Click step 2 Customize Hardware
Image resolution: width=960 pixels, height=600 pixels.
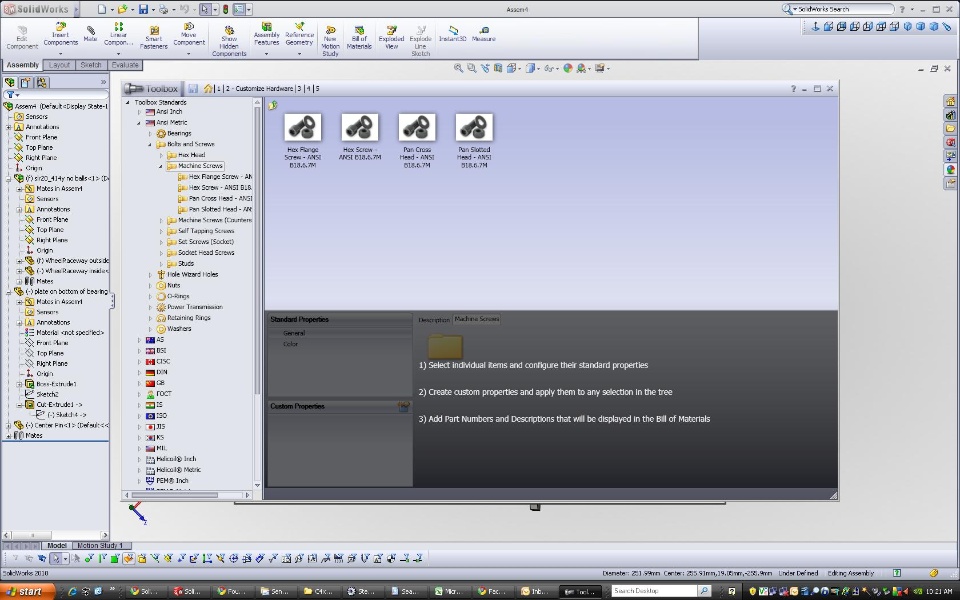tap(260, 89)
